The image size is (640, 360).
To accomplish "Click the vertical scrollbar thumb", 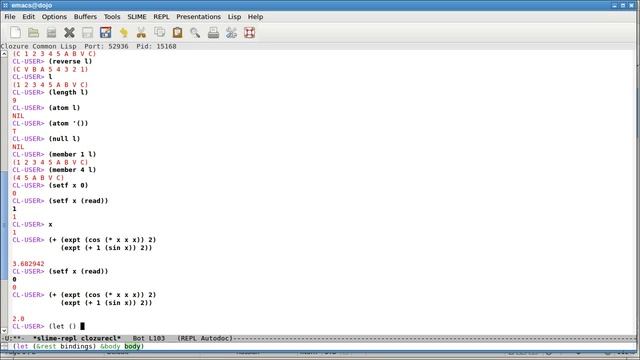I will (4, 224).
